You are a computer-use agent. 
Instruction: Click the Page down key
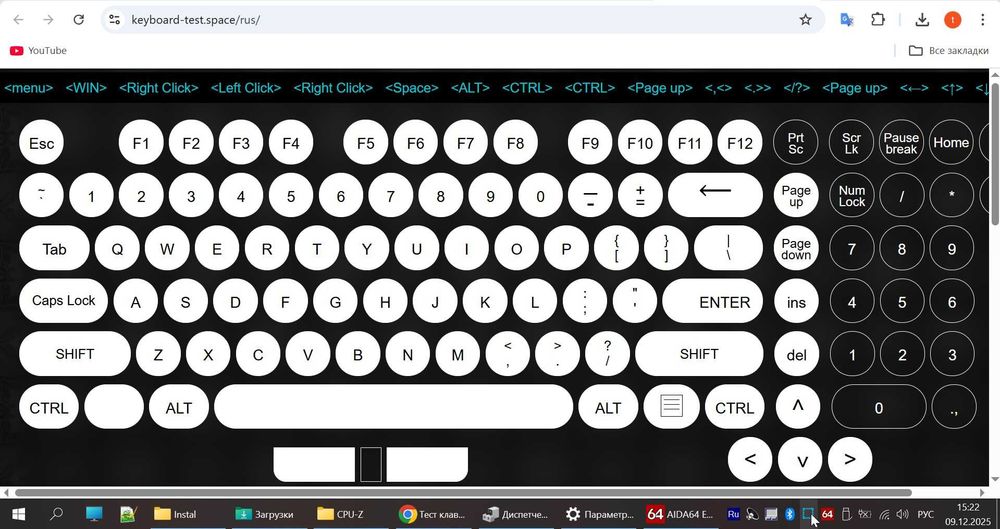click(x=796, y=248)
